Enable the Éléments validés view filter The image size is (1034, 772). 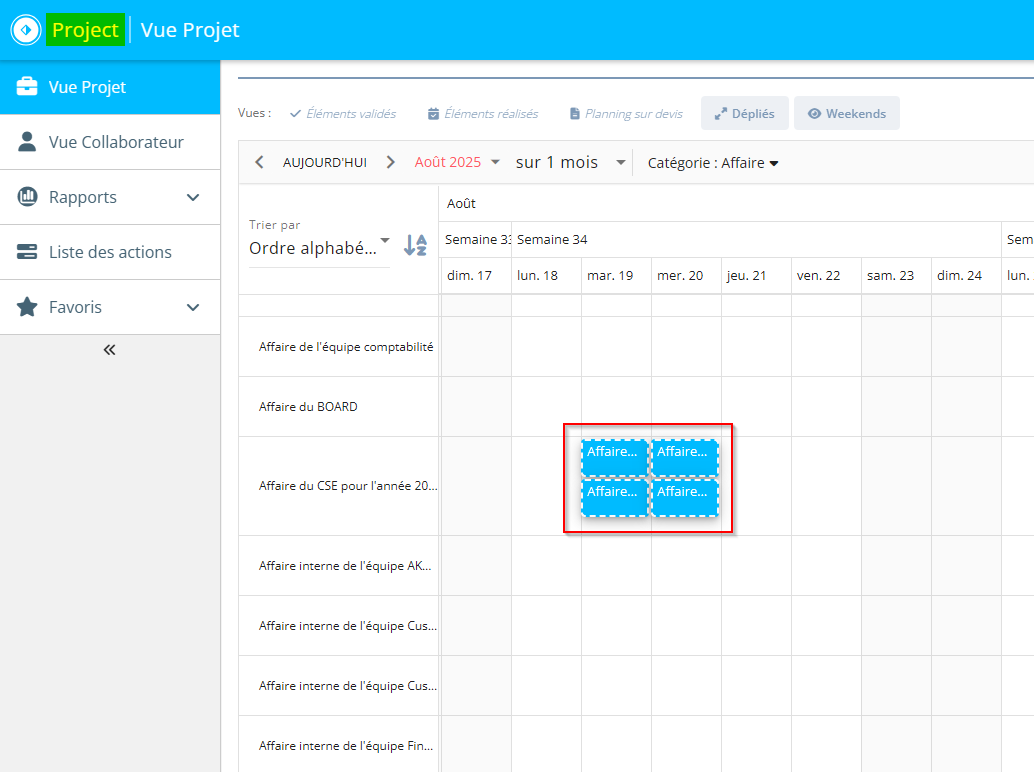(343, 114)
